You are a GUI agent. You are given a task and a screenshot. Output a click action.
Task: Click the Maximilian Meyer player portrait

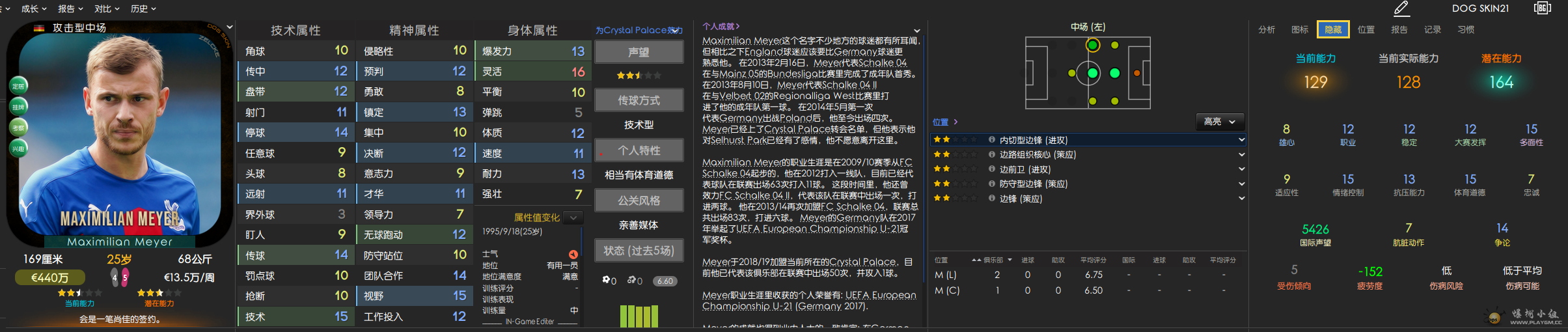[x=120, y=133]
